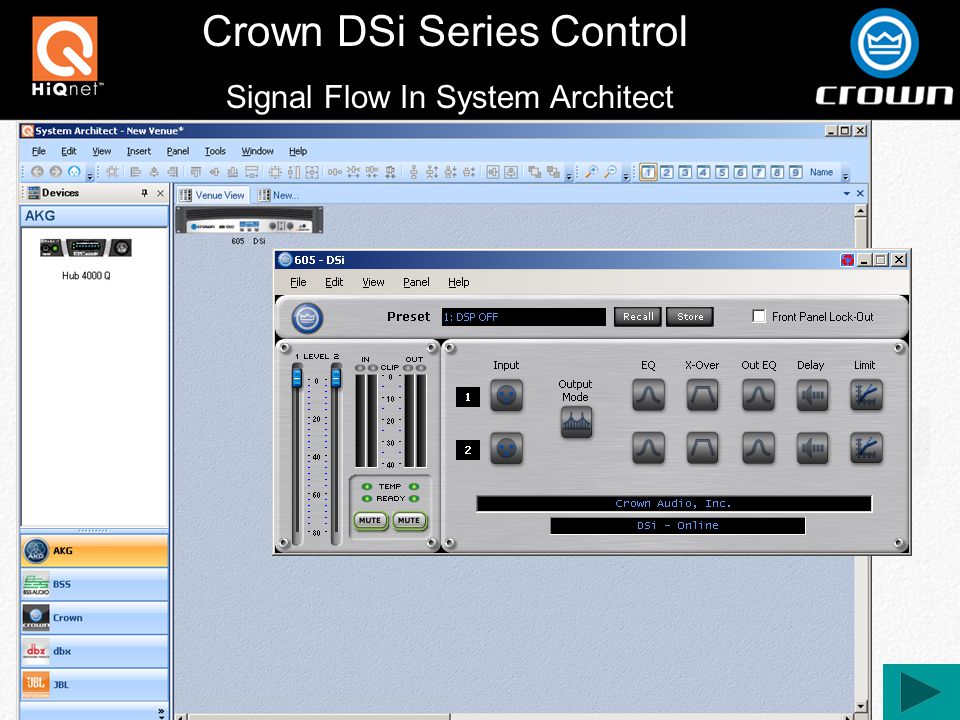Click the zoom in magnifier toolbar icon

(x=591, y=172)
